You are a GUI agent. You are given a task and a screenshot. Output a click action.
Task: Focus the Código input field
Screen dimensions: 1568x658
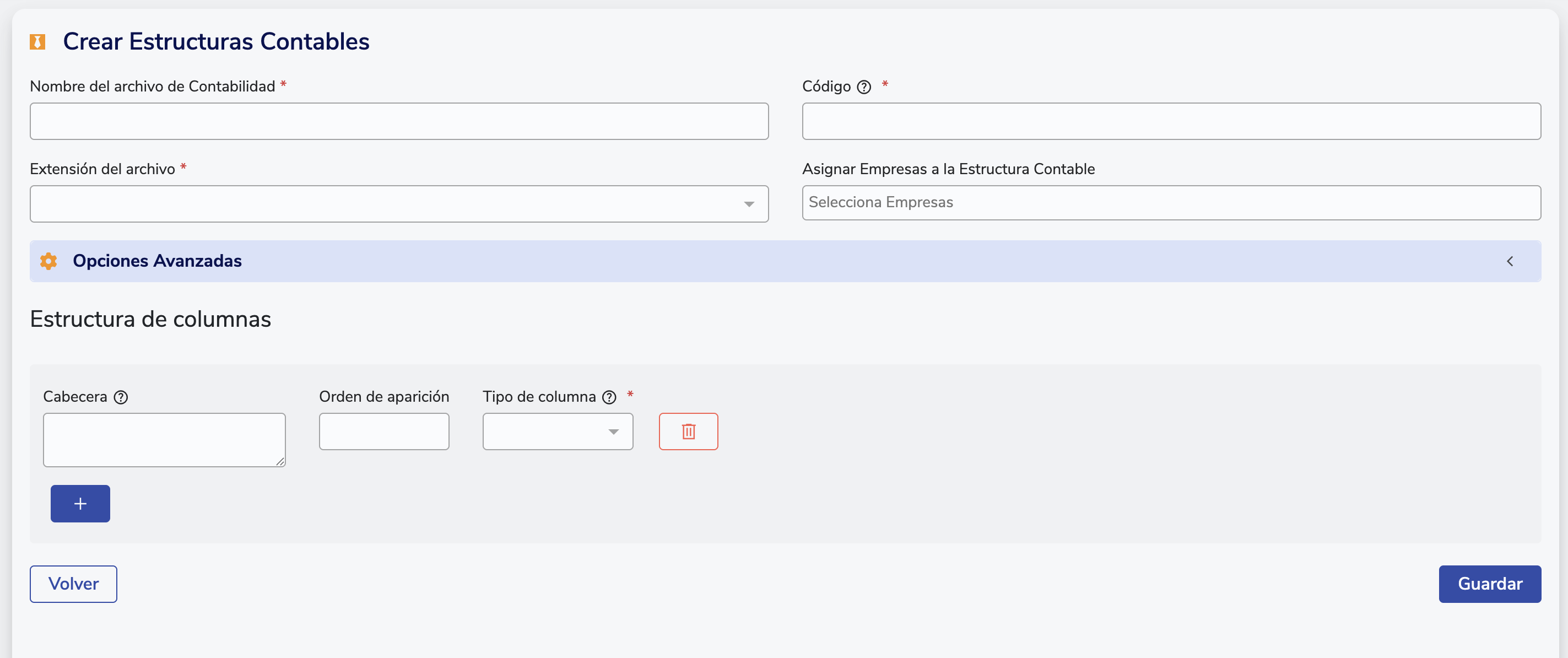1171,121
